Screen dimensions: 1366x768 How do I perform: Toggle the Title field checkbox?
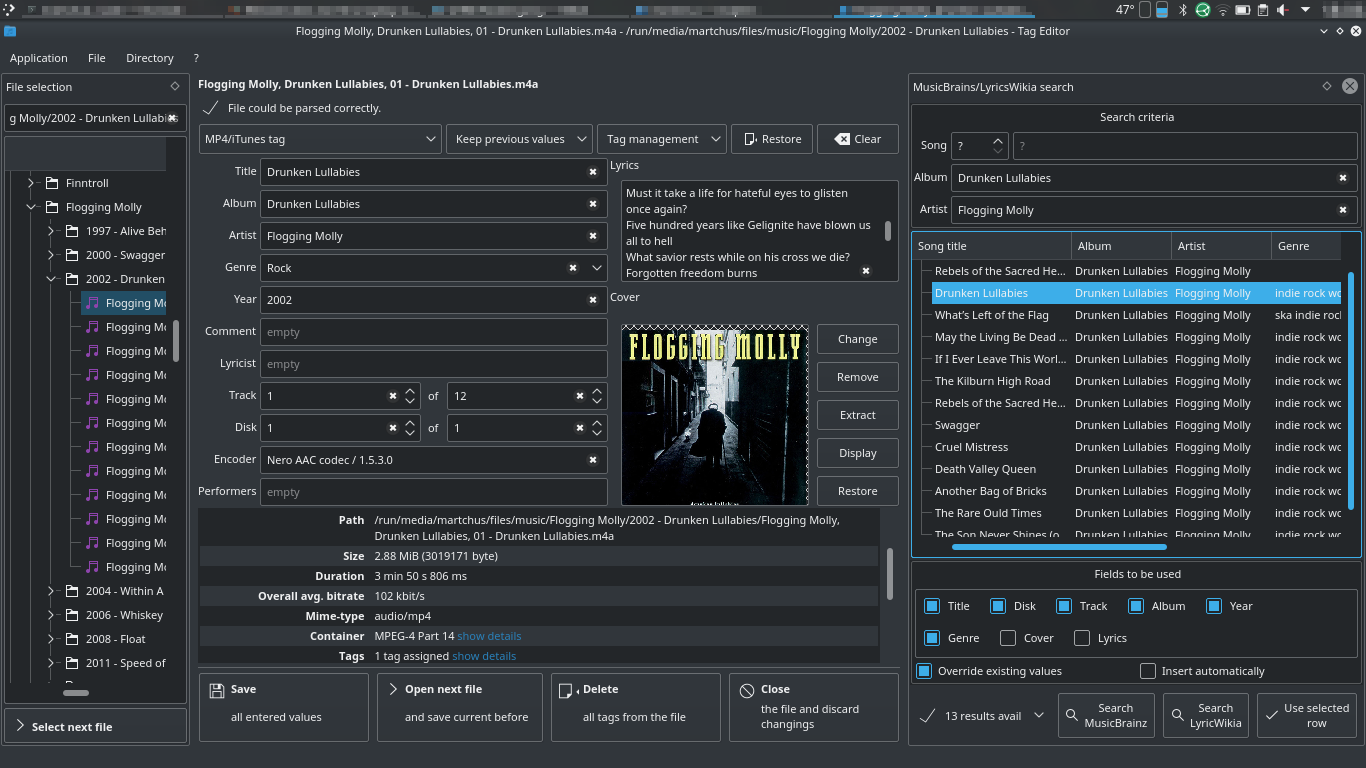tap(932, 606)
